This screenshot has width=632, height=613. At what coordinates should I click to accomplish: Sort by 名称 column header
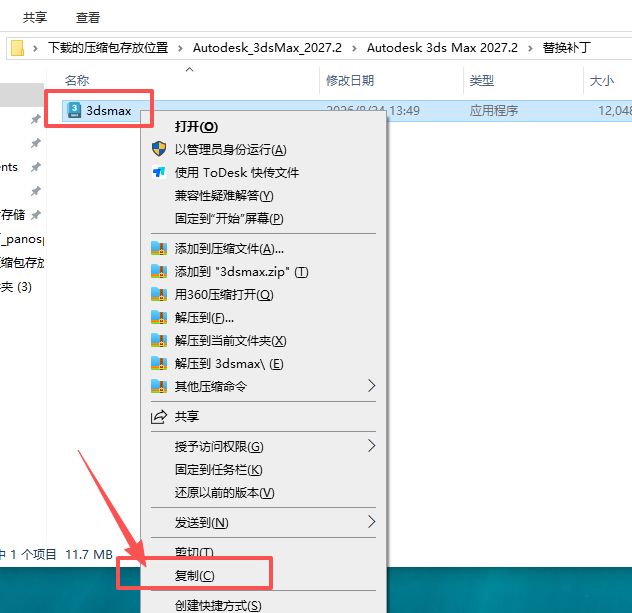(x=77, y=80)
